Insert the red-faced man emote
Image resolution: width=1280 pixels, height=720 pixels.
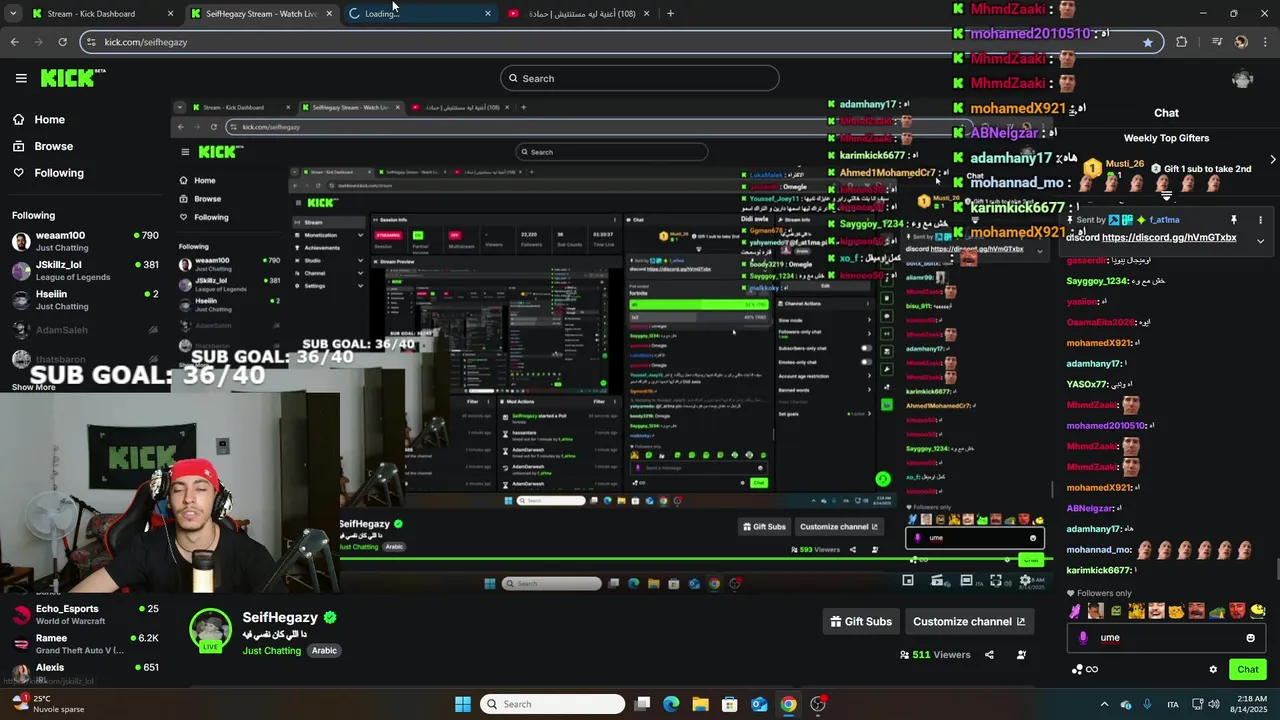(x=1238, y=611)
